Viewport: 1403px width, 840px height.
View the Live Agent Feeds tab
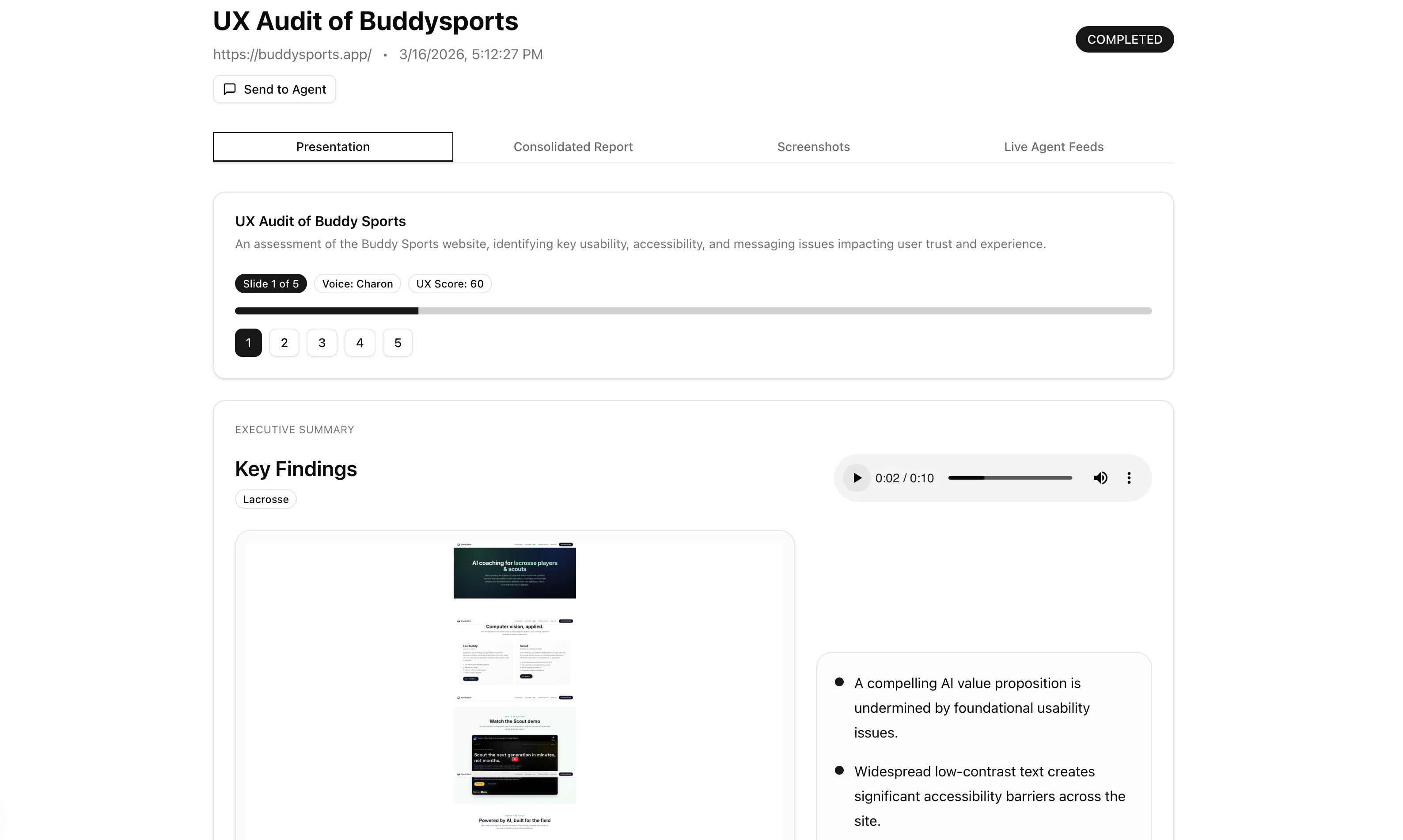(x=1053, y=147)
